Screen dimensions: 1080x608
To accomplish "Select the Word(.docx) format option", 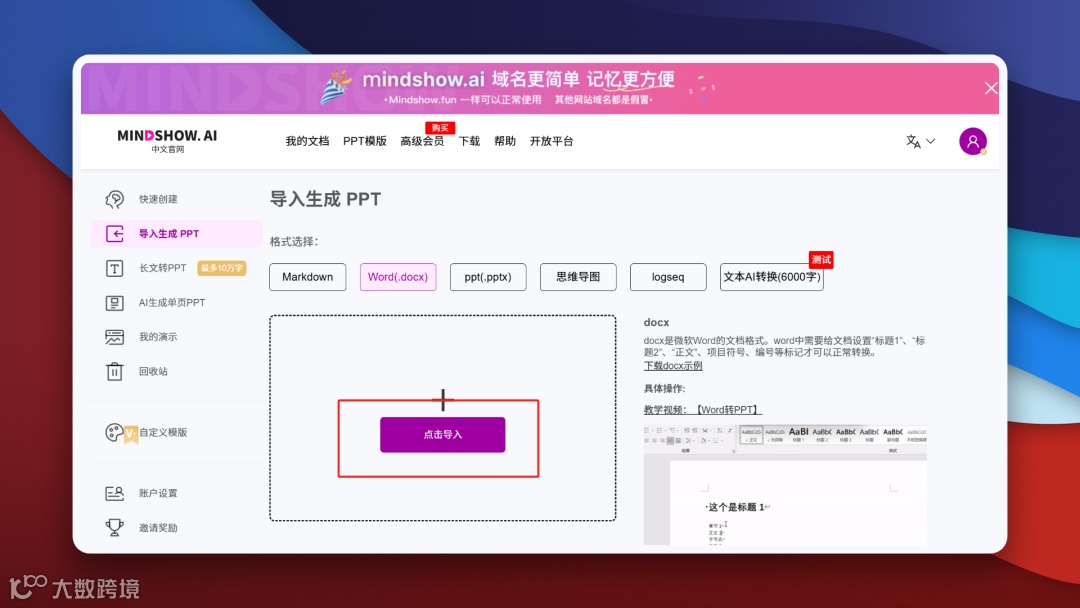I will [397, 277].
